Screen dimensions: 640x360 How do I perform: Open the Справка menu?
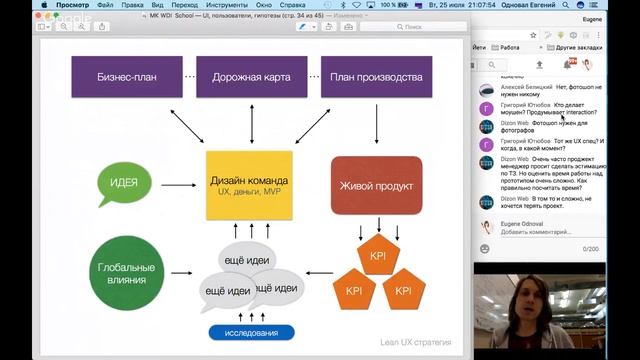click(292, 5)
